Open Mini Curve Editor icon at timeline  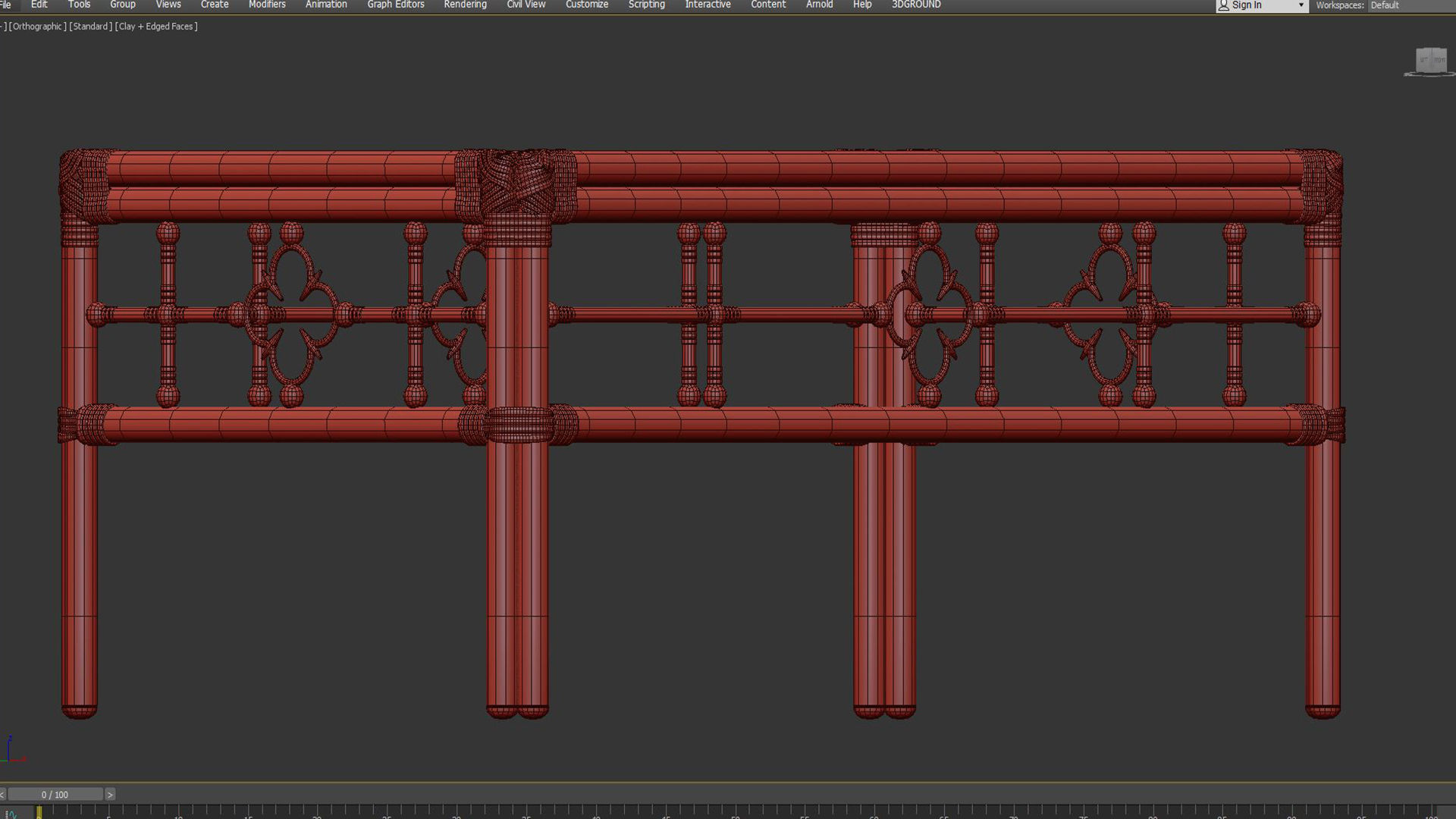pos(11,814)
